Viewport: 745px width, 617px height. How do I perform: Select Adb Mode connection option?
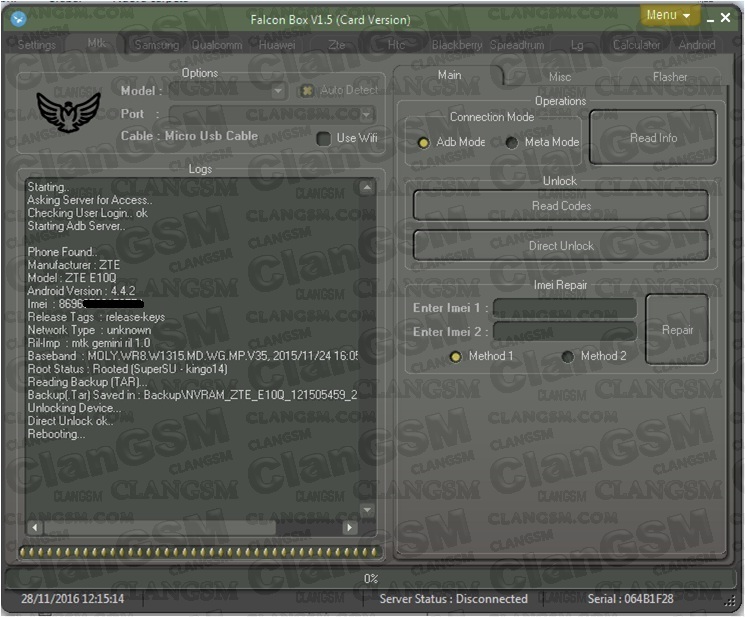423,142
